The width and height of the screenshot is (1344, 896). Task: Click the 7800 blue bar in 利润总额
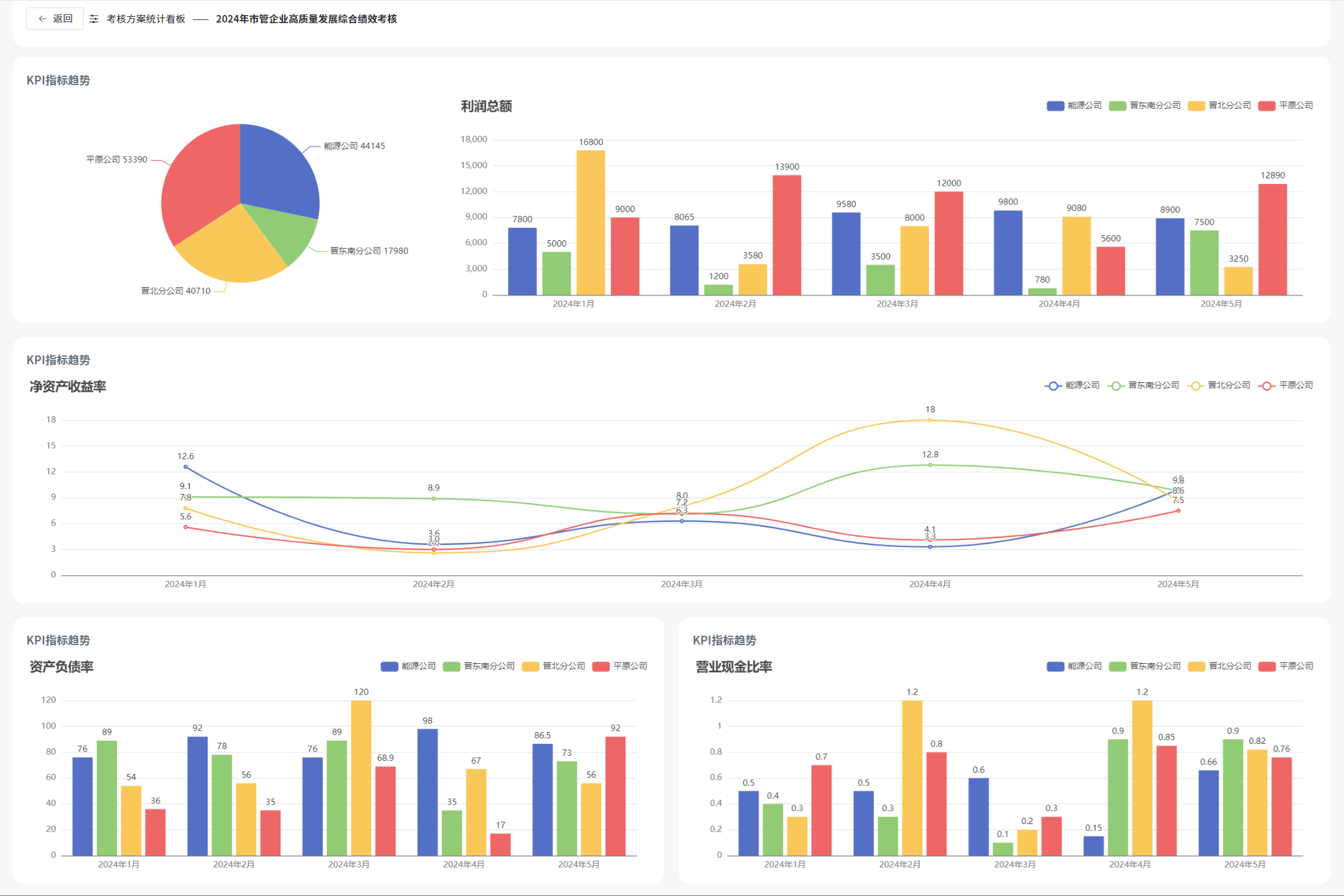pyautogui.click(x=522, y=262)
